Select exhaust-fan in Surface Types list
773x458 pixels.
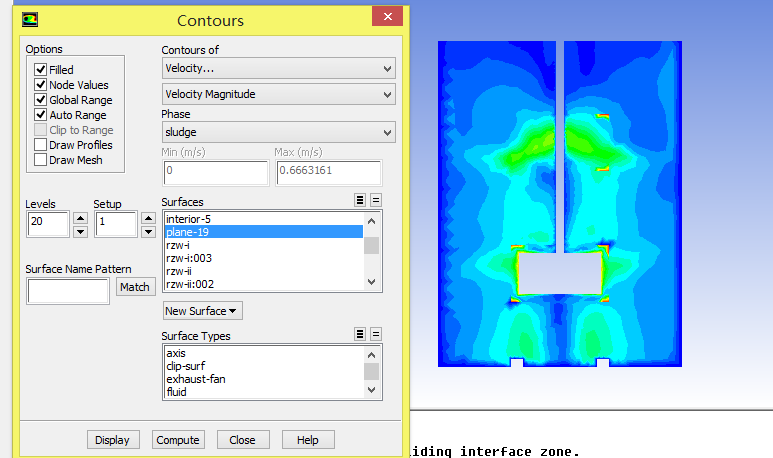(264, 379)
